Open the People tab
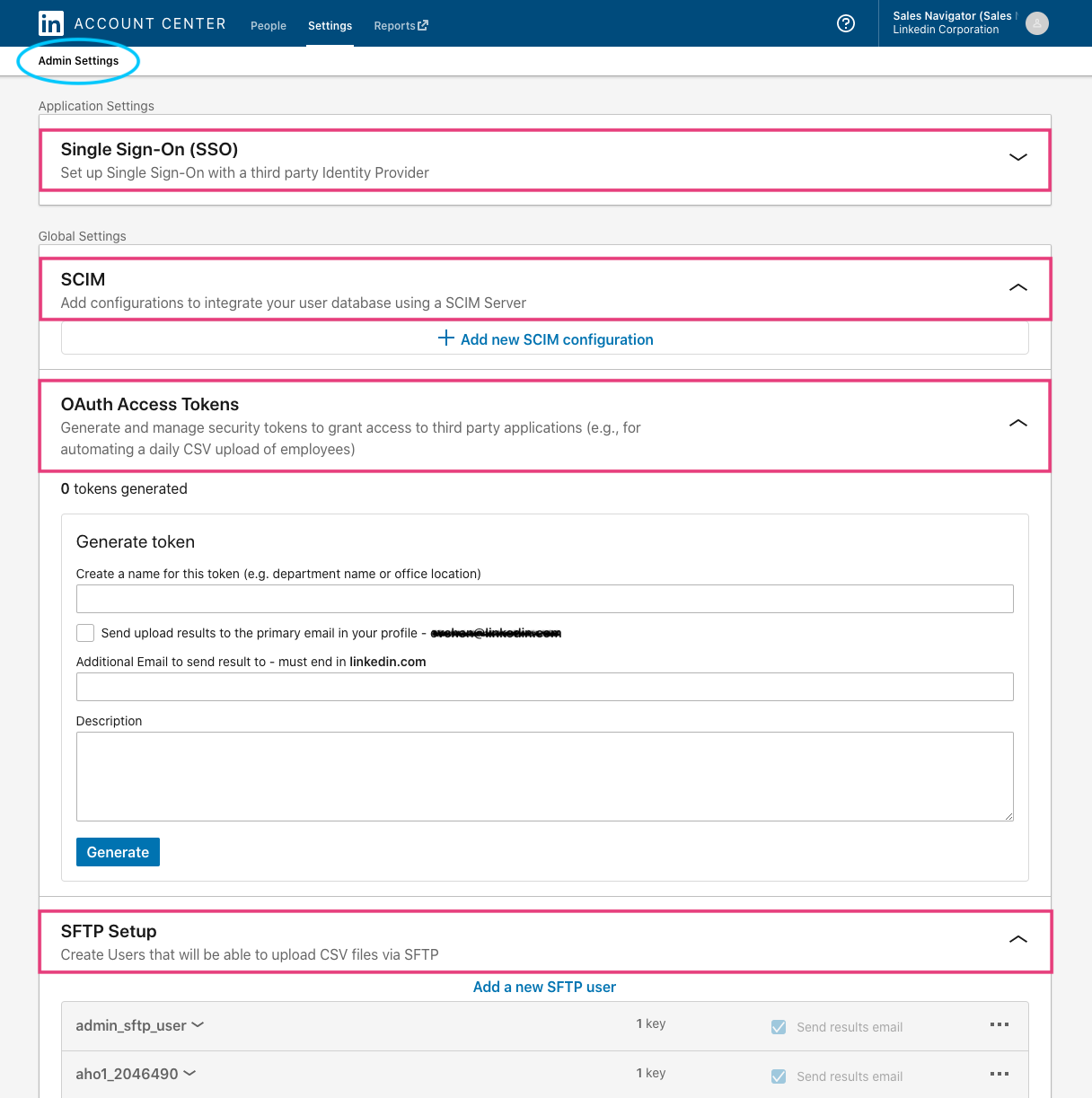Screen dimensions: 1092x1098 (269, 26)
